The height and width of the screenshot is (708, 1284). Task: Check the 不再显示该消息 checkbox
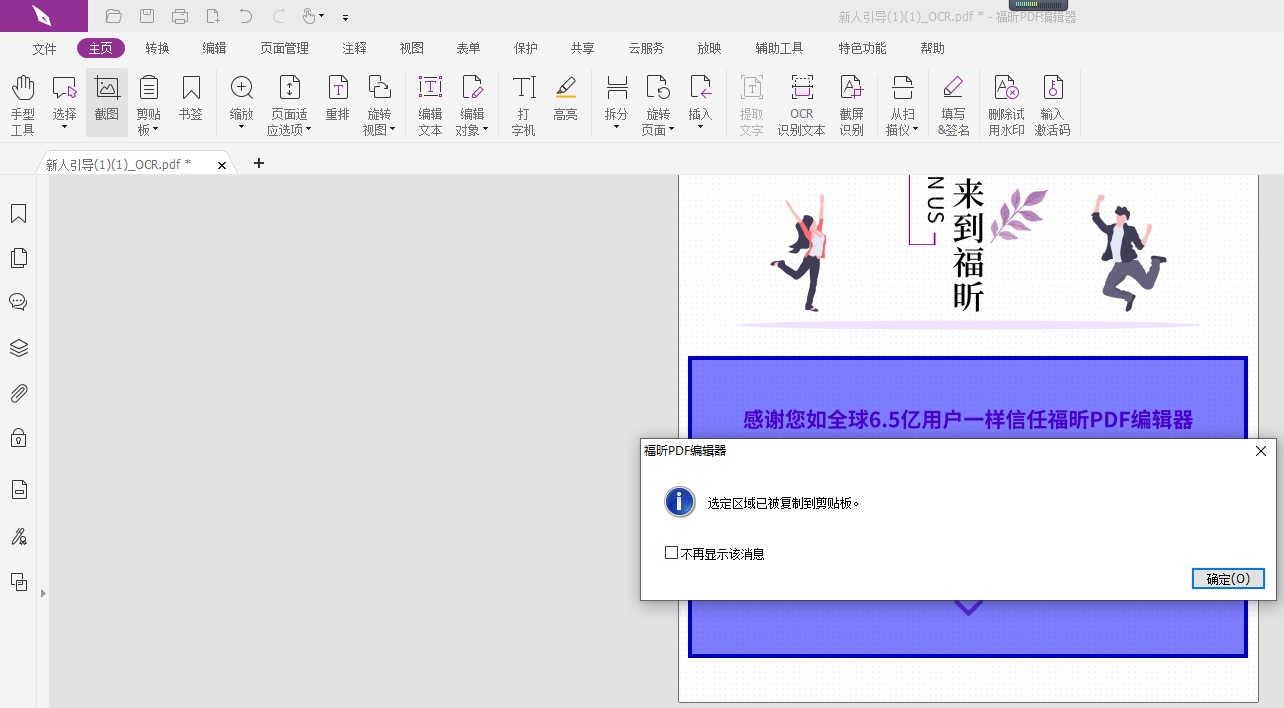[671, 551]
